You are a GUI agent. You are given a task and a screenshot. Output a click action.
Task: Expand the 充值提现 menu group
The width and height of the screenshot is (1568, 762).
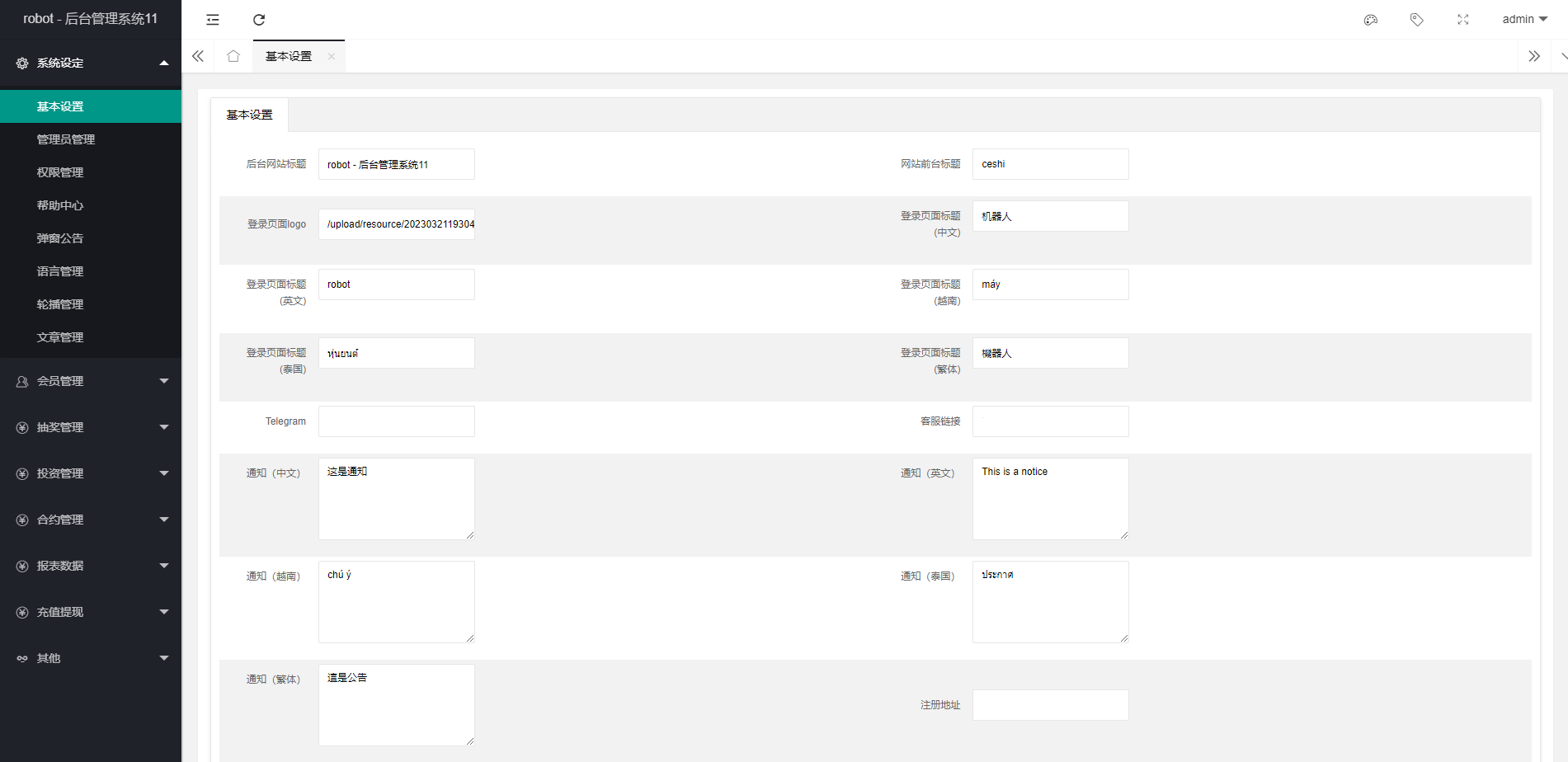[91, 612]
